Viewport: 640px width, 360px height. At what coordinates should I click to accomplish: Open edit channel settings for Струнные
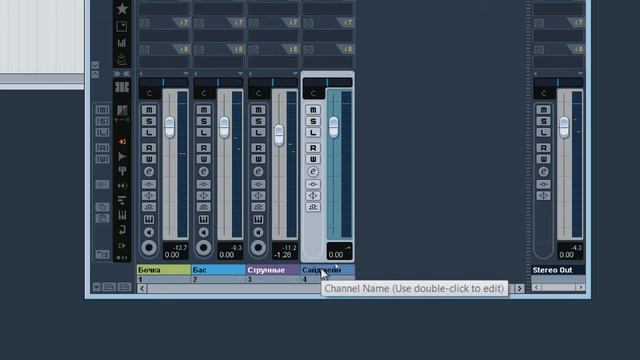coord(258,172)
